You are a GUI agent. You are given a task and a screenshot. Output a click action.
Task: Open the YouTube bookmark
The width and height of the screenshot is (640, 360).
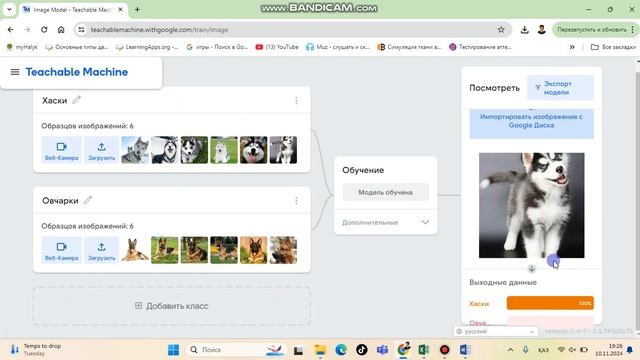click(x=277, y=47)
